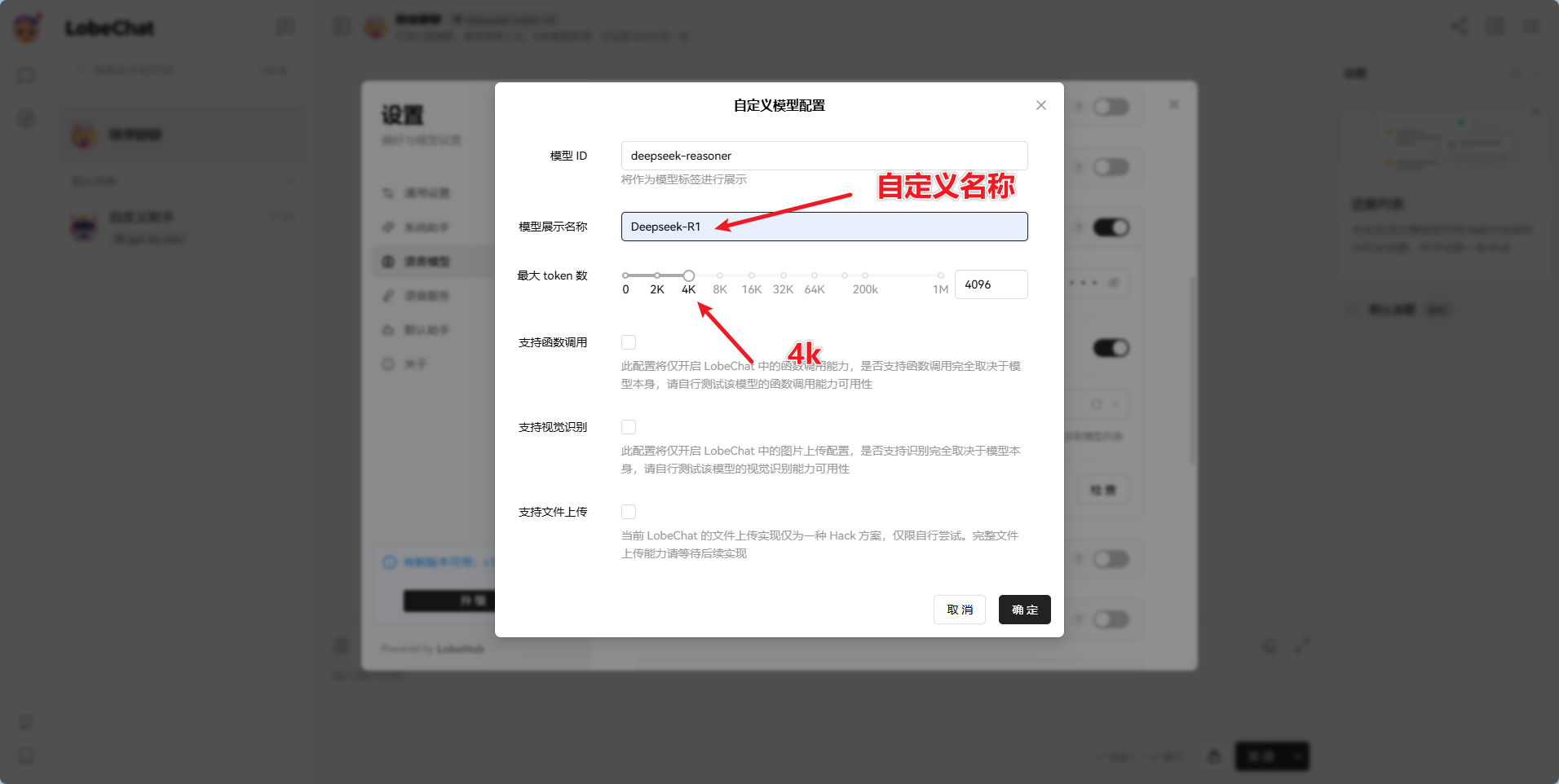Set max token slider to 8K mark
This screenshot has width=1559, height=784.
(720, 275)
